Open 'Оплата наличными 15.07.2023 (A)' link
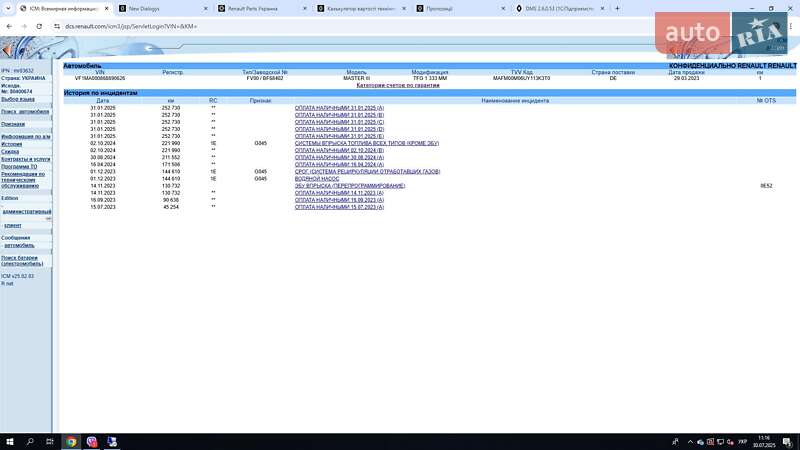 [x=339, y=206]
